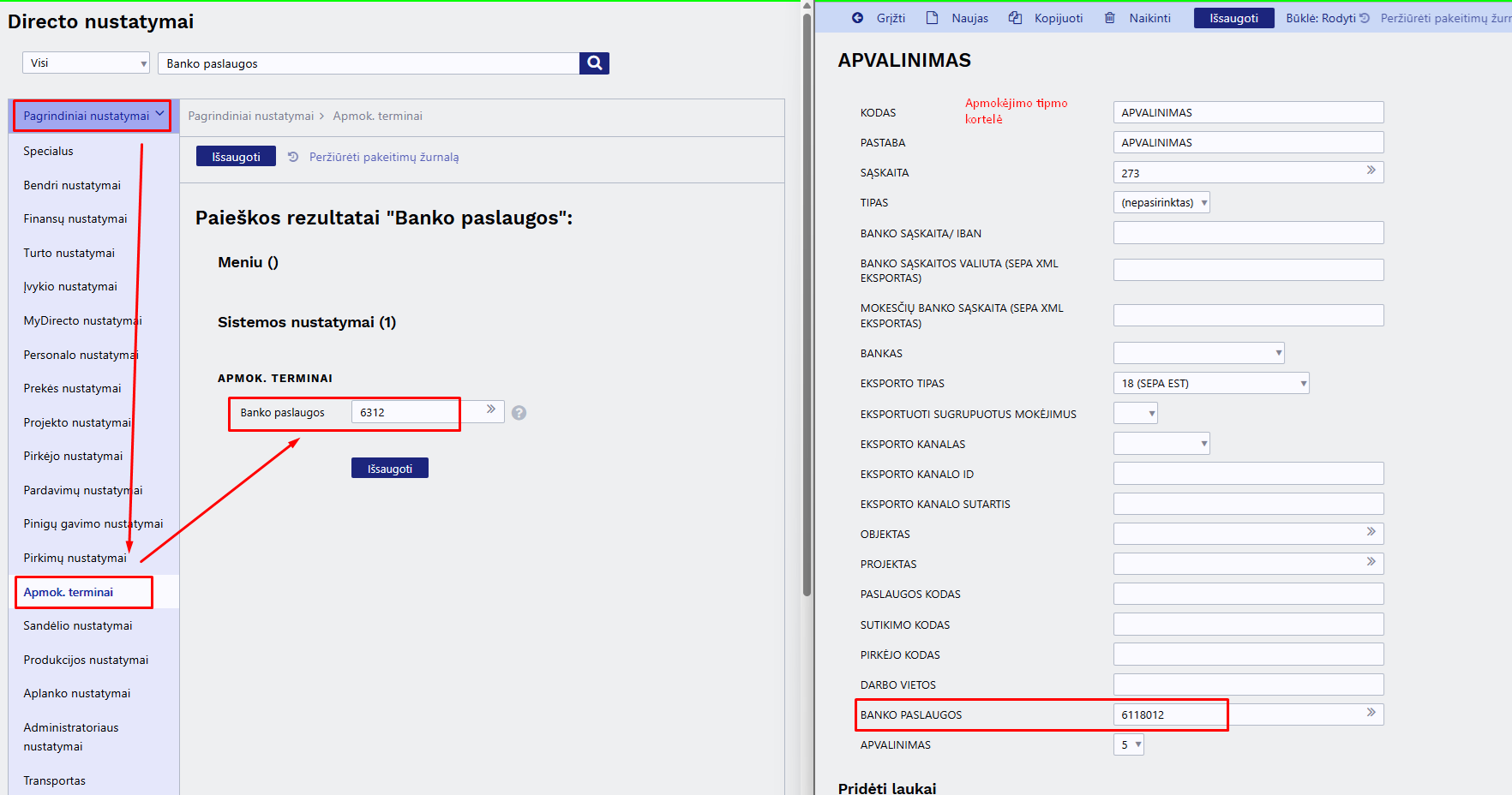Click the help question mark beside Banko paslaugos
This screenshot has width=1512, height=795.
[519, 413]
